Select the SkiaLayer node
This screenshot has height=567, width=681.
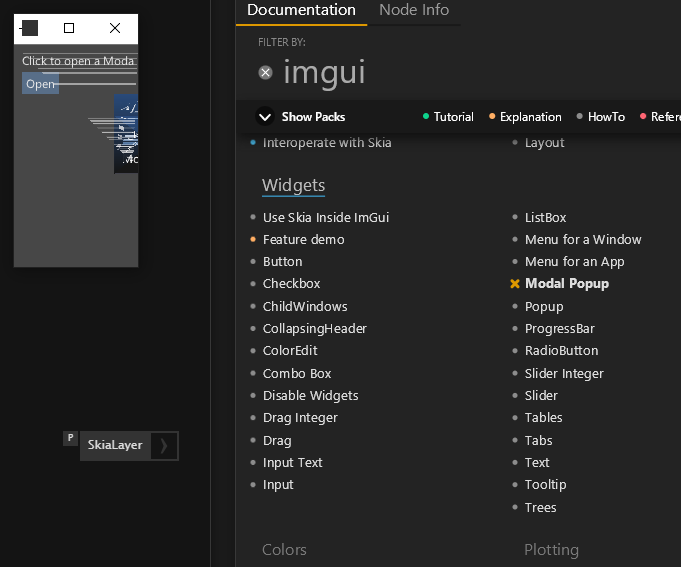point(115,445)
